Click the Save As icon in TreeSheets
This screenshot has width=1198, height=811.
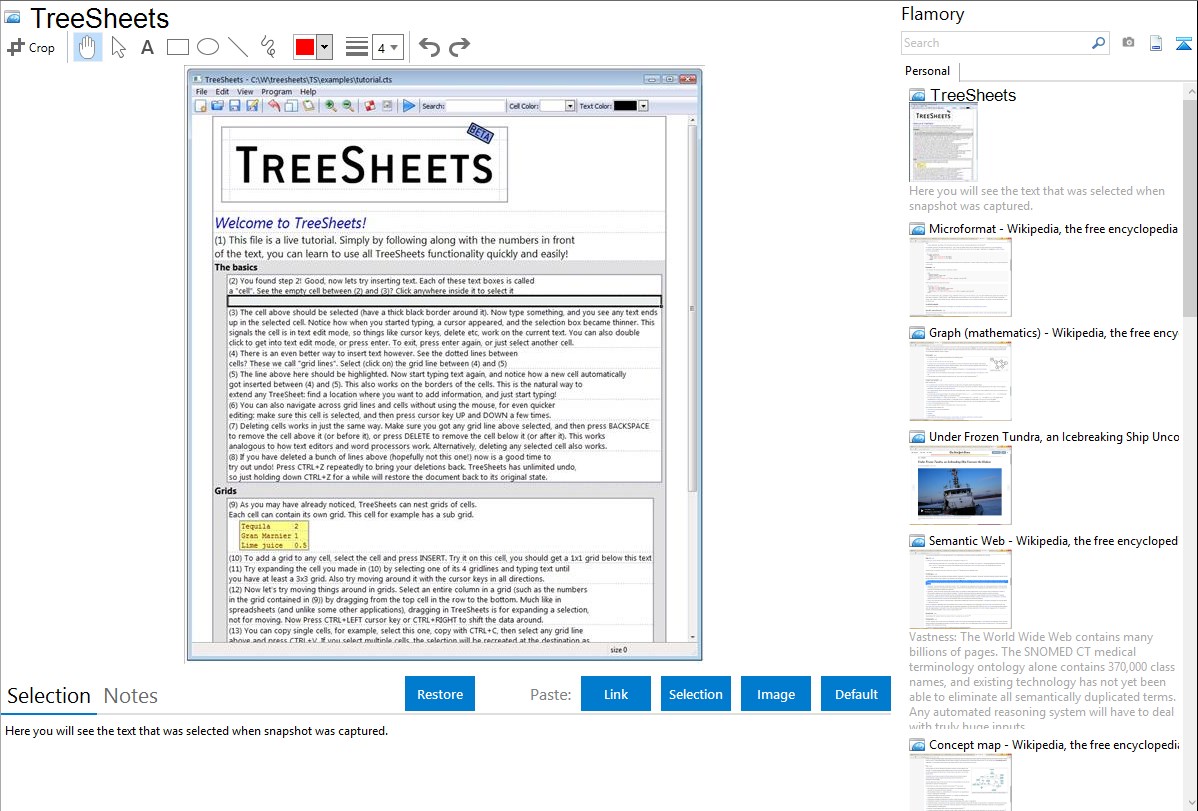coord(251,106)
